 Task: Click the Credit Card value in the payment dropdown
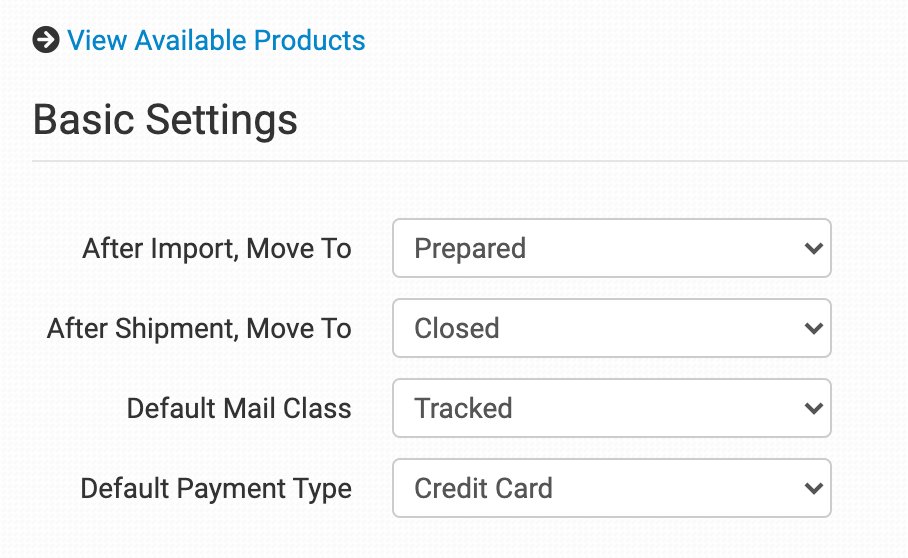point(483,488)
